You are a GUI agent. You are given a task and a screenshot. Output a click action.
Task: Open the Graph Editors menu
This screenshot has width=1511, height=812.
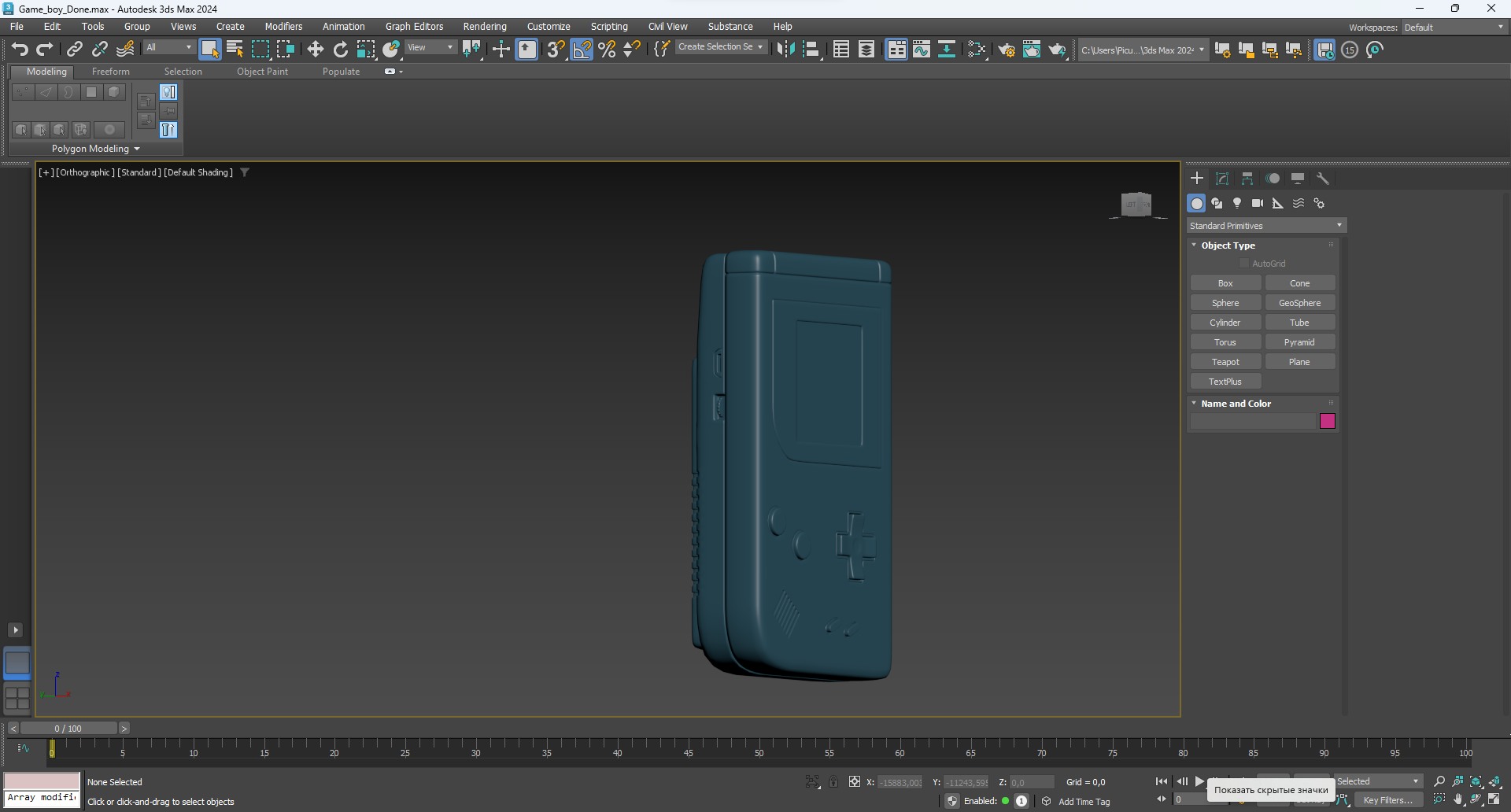[x=415, y=27]
